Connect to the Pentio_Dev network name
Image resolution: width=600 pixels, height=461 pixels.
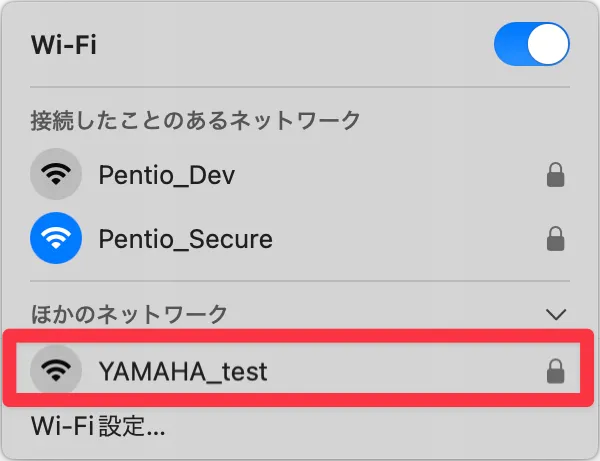(x=167, y=175)
